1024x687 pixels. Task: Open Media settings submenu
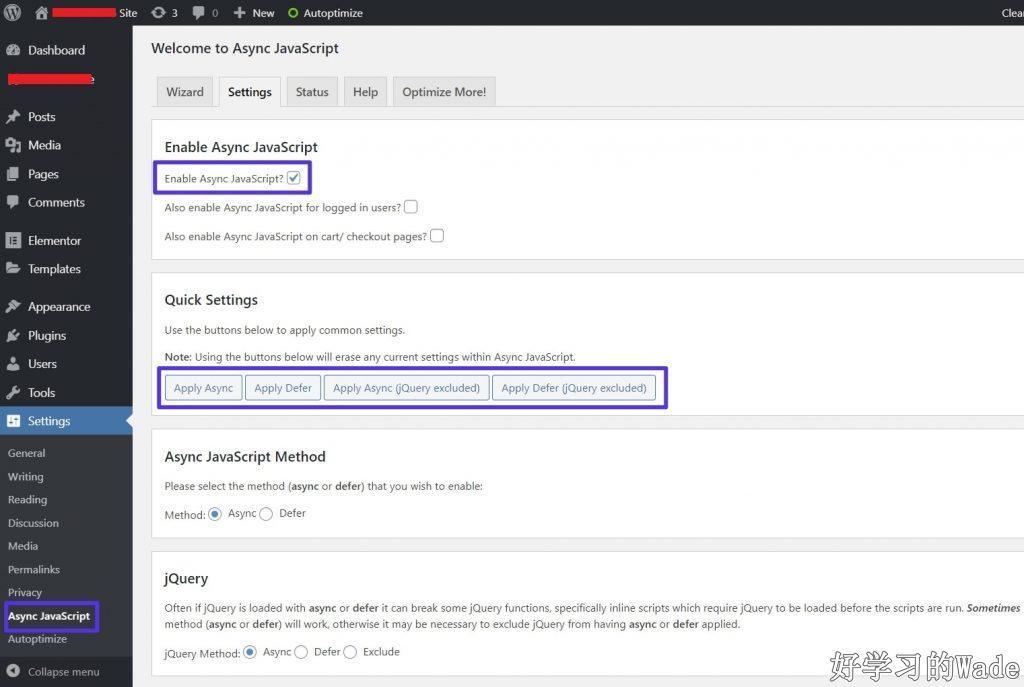(23, 546)
